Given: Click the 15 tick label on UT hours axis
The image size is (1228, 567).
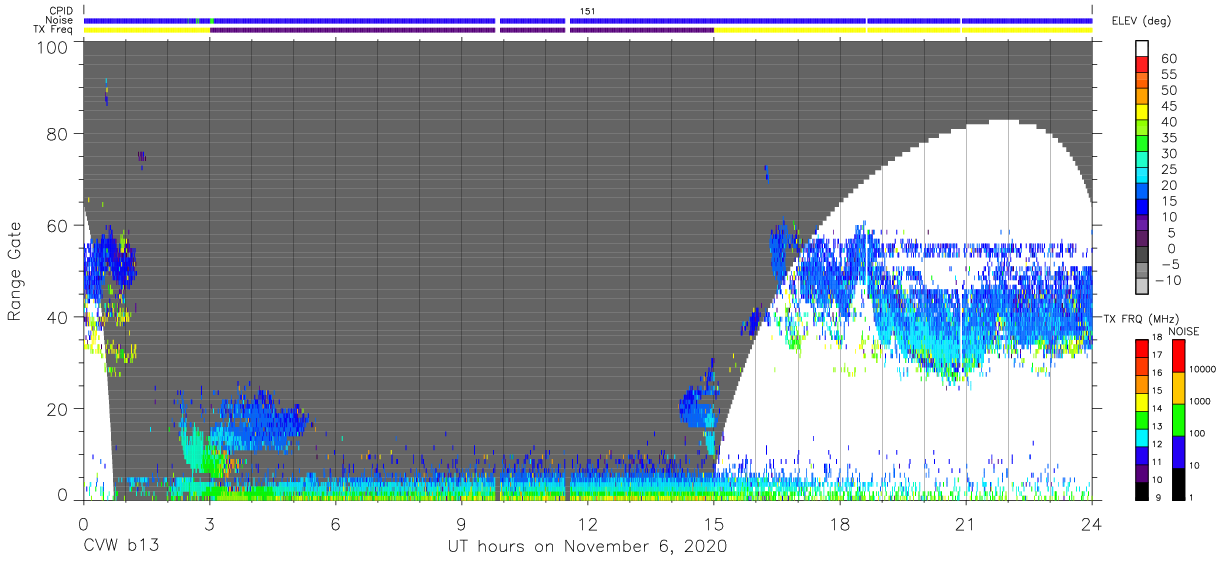Looking at the screenshot, I should pos(713,523).
